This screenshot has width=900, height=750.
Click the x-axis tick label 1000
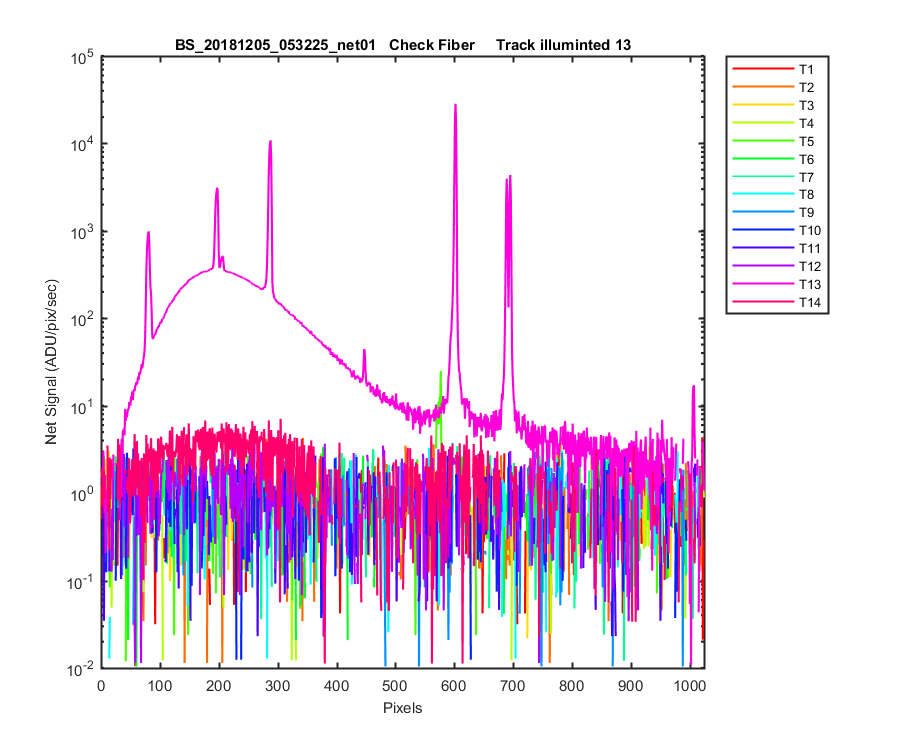pos(690,686)
